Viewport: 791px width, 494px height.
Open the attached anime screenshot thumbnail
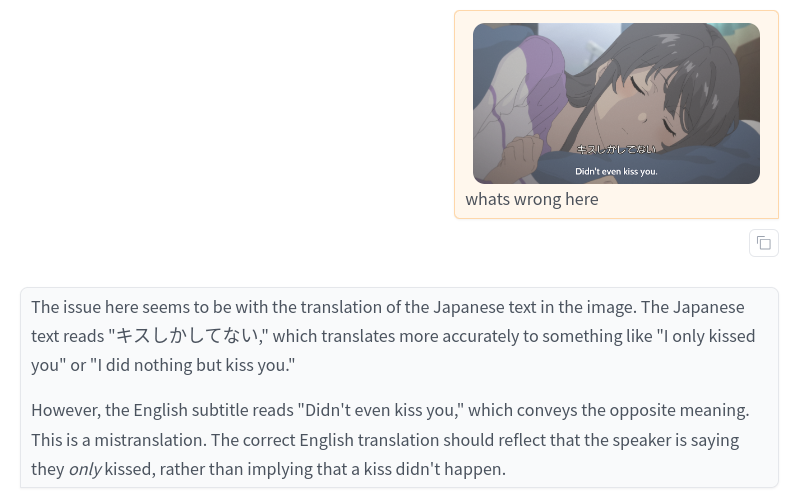[x=616, y=103]
